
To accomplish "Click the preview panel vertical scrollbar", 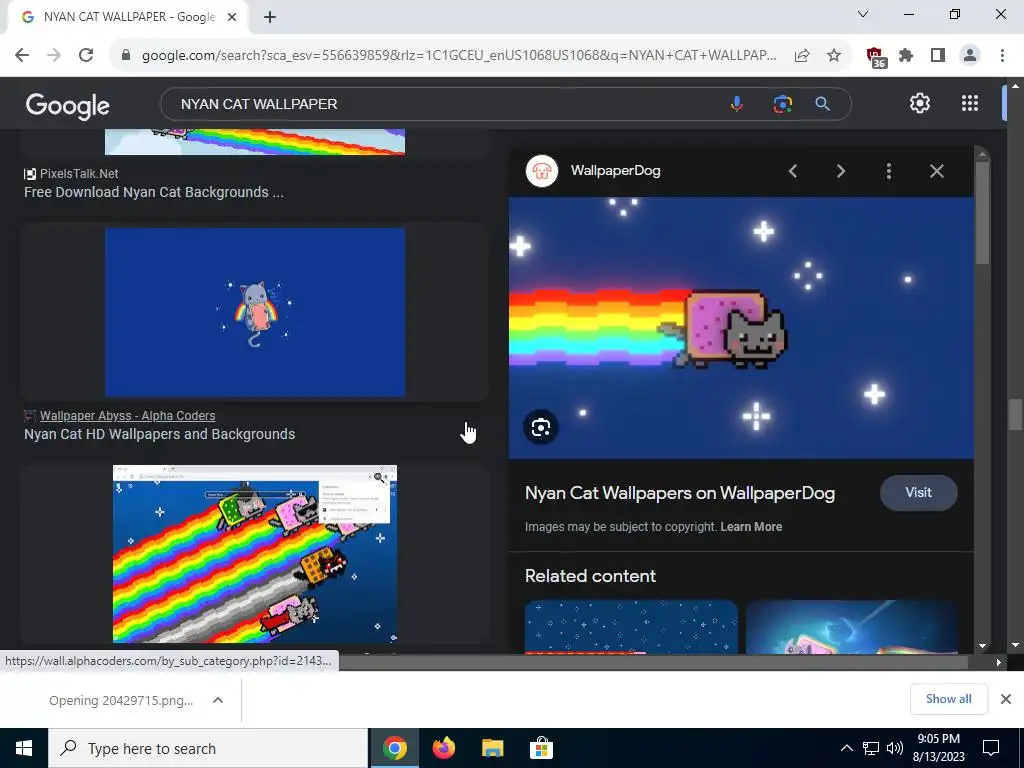I will tap(982, 212).
